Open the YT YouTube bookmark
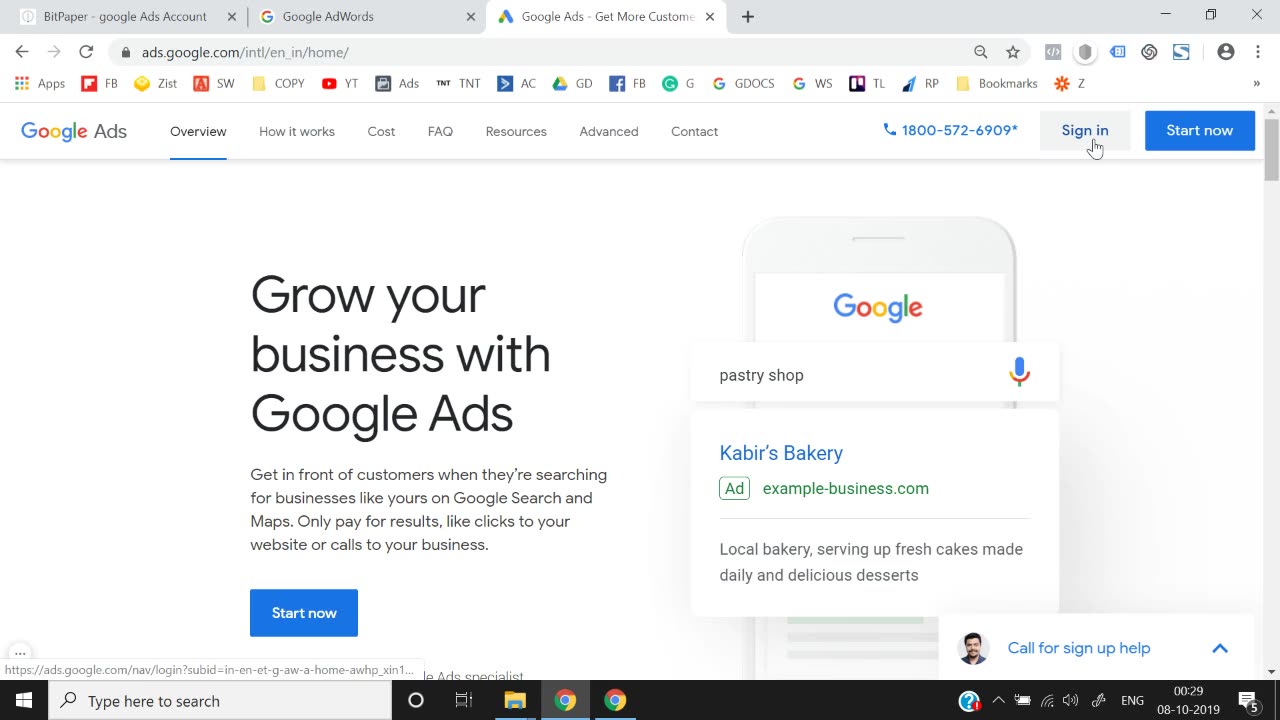The width and height of the screenshot is (1280, 720). (x=340, y=84)
